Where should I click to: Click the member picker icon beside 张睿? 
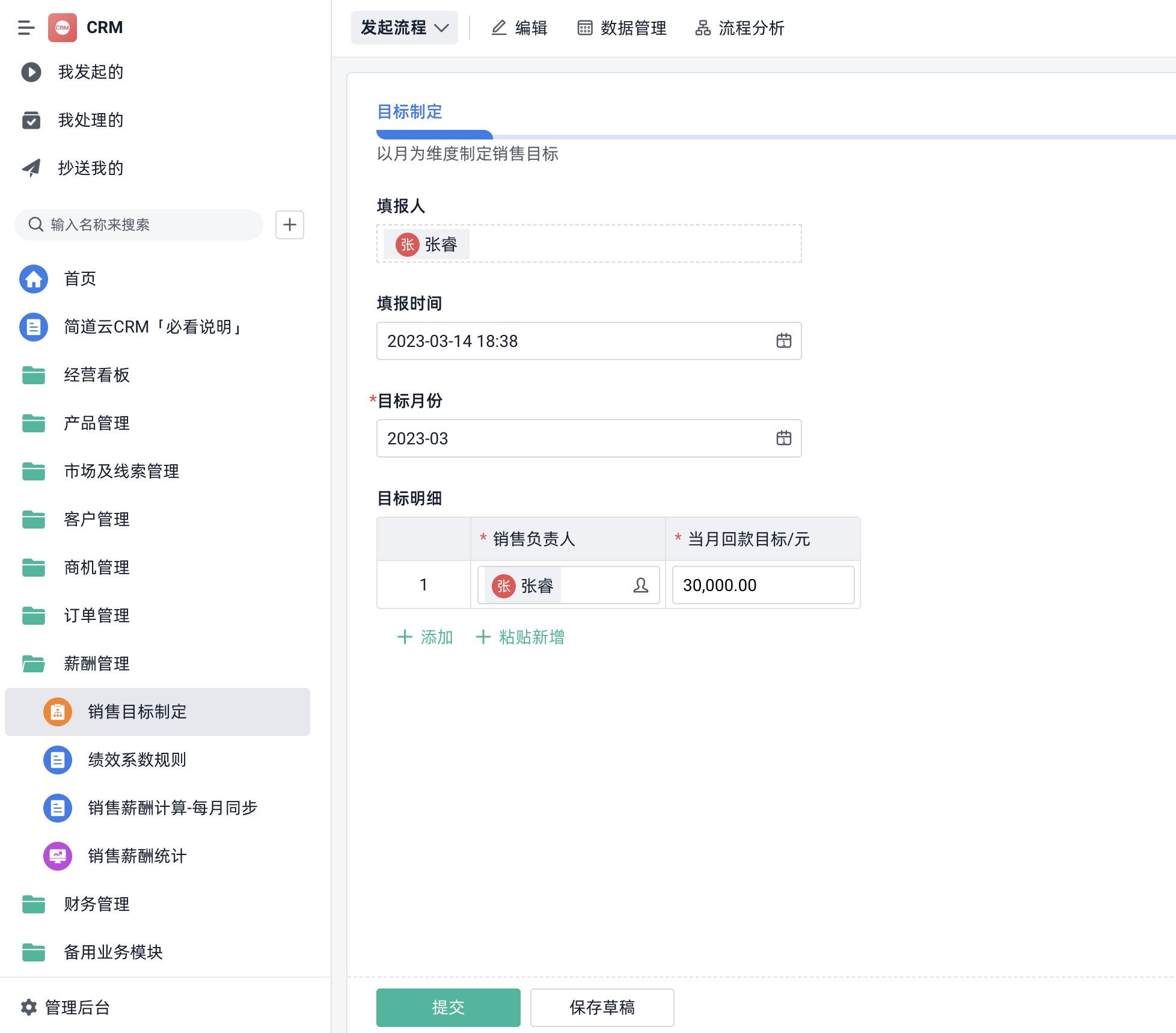click(x=640, y=585)
